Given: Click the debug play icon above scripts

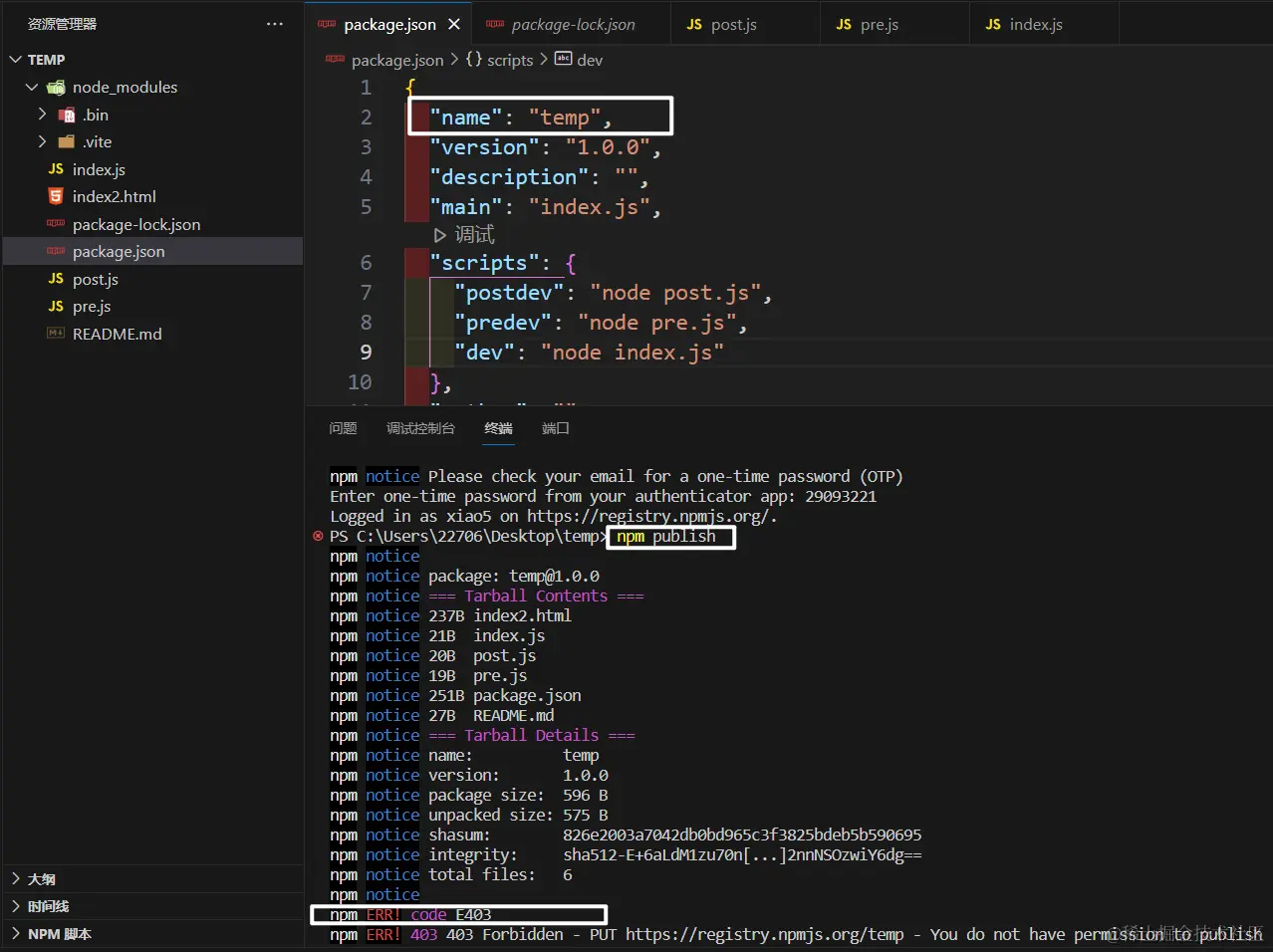Looking at the screenshot, I should point(440,235).
